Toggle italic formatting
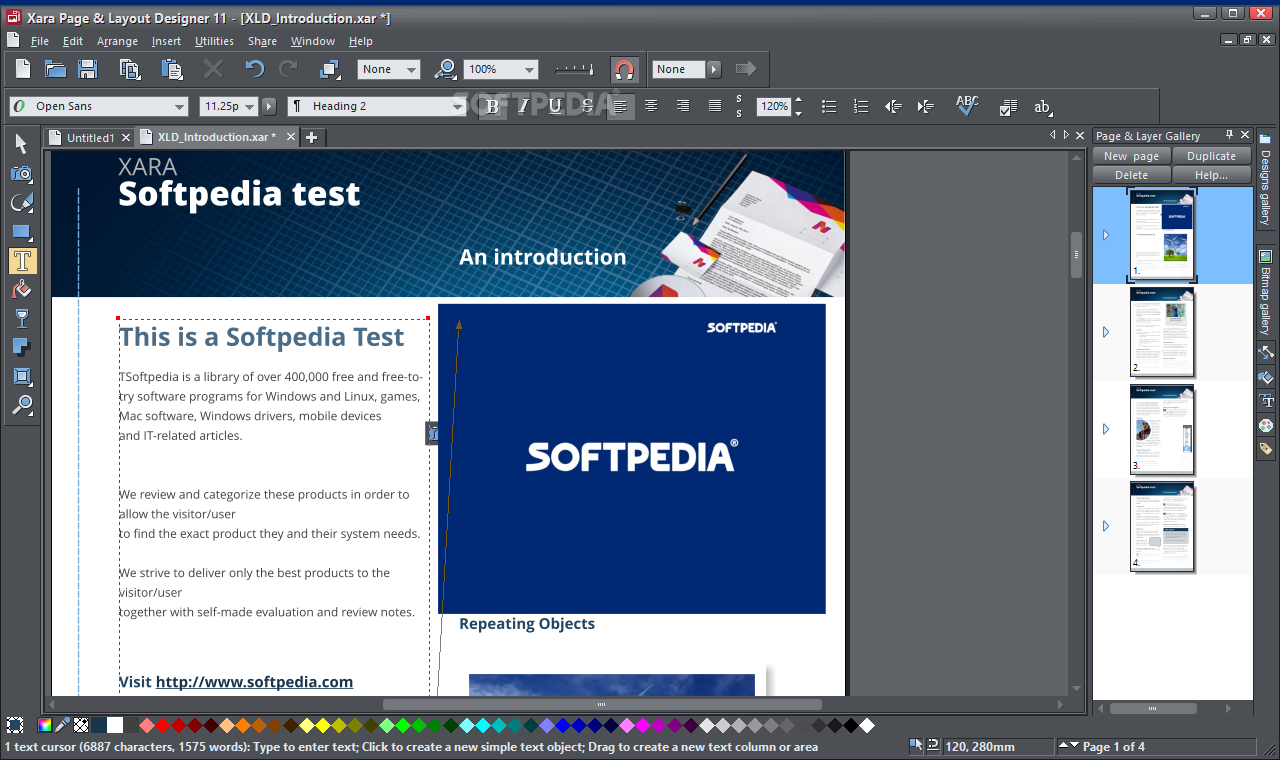Image resolution: width=1280 pixels, height=760 pixels. 524,106
